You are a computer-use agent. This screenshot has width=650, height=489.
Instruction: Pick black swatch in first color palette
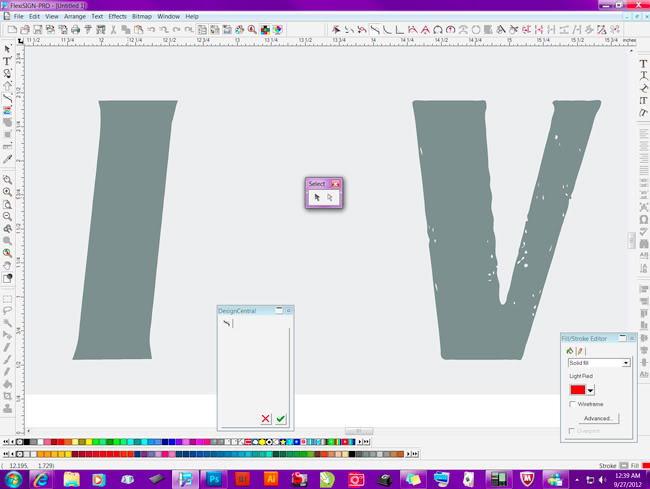(27, 442)
